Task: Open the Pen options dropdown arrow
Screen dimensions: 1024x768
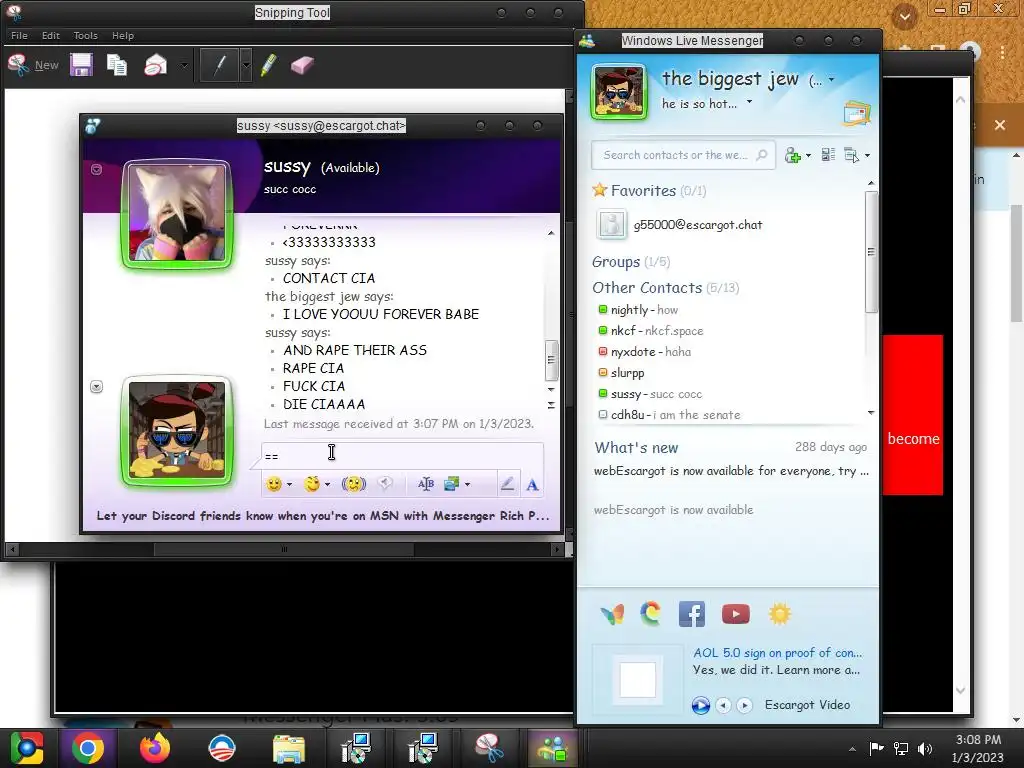Action: tap(246, 65)
